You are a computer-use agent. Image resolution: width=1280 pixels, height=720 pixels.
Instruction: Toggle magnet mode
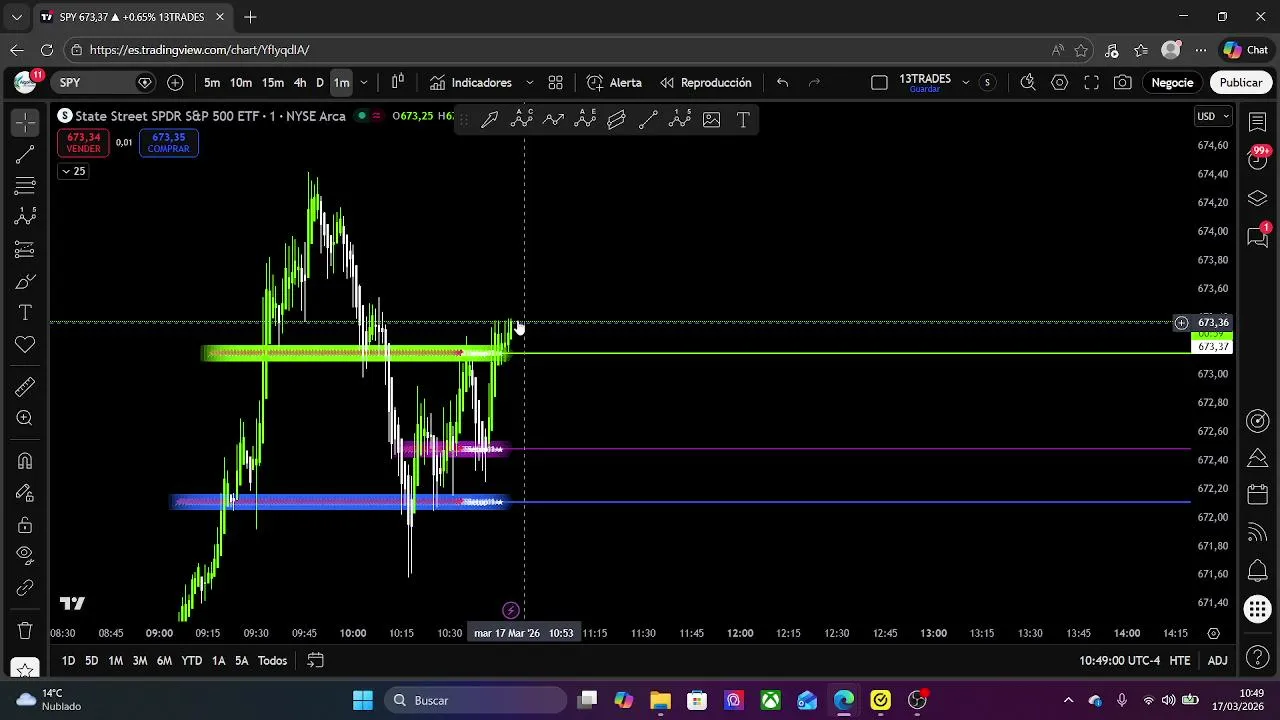25,461
